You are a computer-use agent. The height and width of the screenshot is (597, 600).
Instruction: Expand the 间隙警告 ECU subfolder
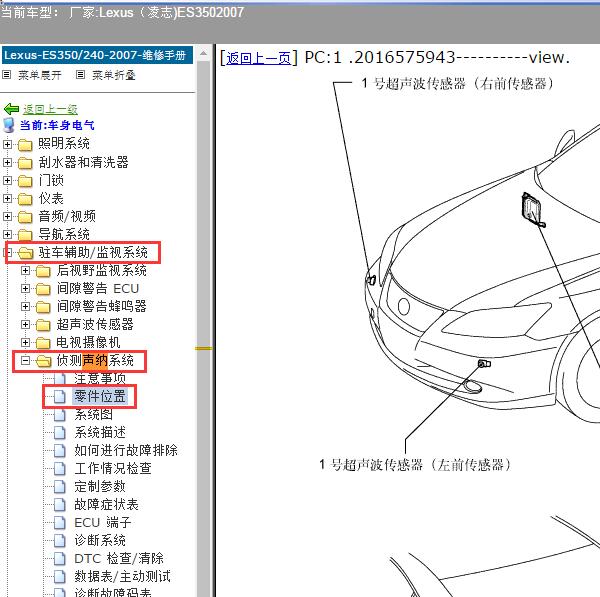(25, 289)
